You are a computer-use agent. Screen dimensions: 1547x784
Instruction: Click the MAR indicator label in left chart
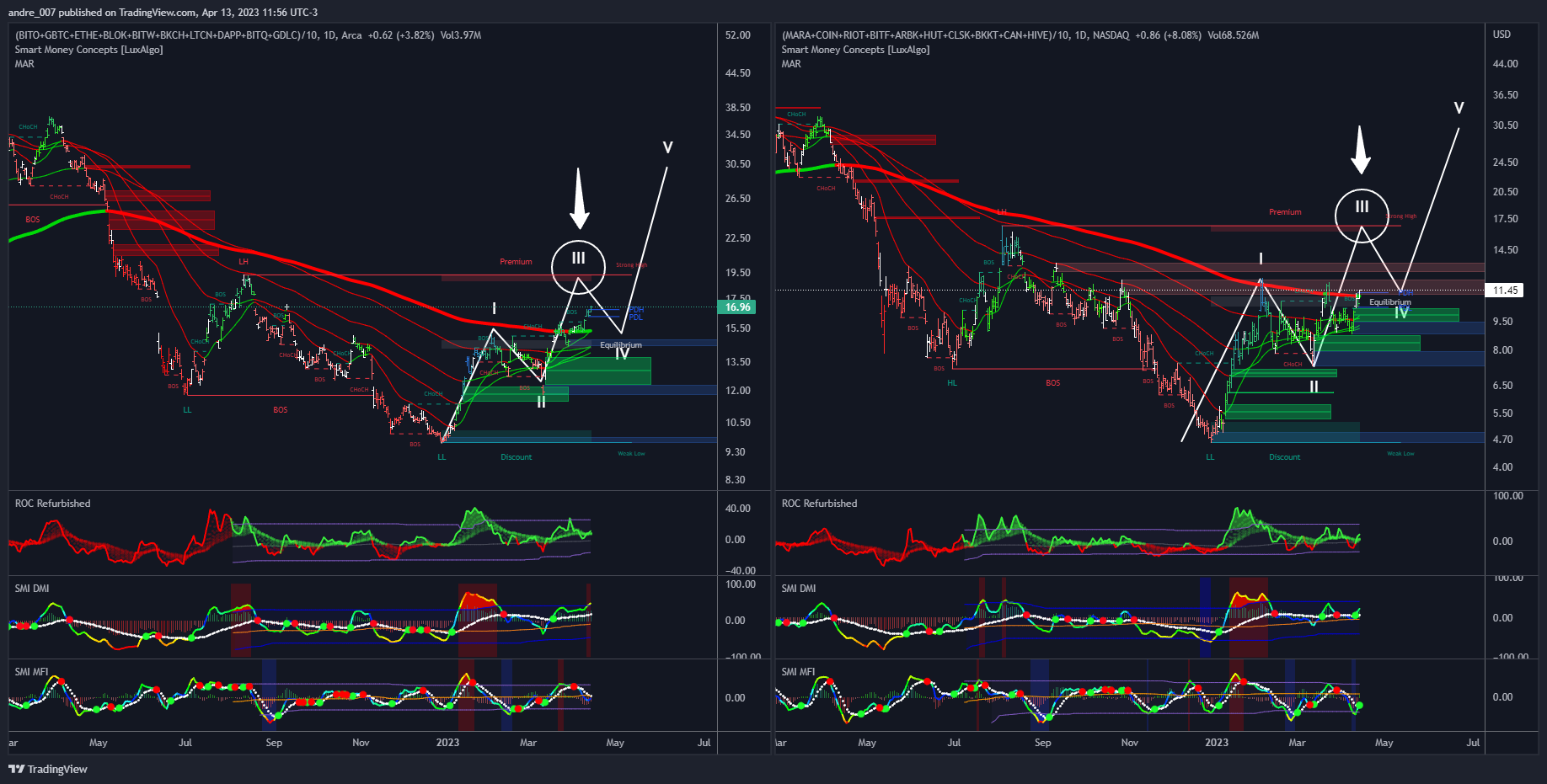(x=24, y=64)
